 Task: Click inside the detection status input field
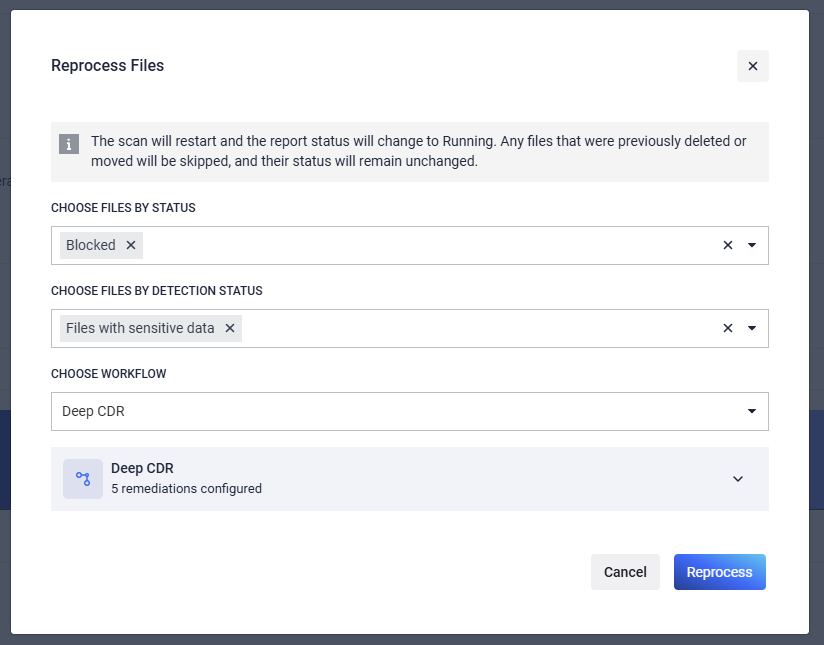pos(480,328)
